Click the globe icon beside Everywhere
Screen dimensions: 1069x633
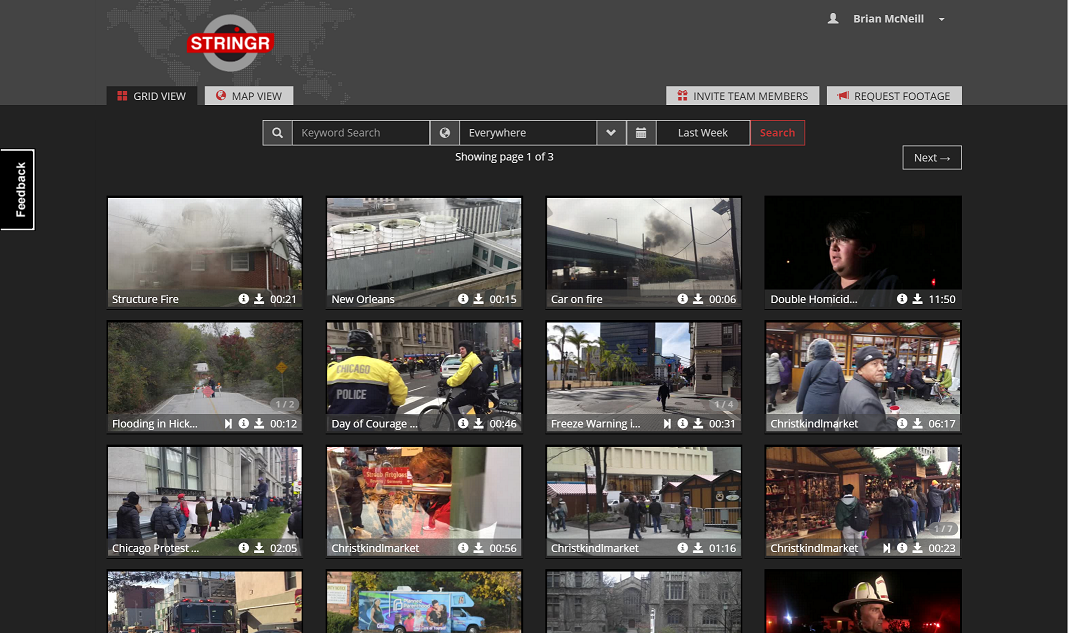tap(445, 133)
